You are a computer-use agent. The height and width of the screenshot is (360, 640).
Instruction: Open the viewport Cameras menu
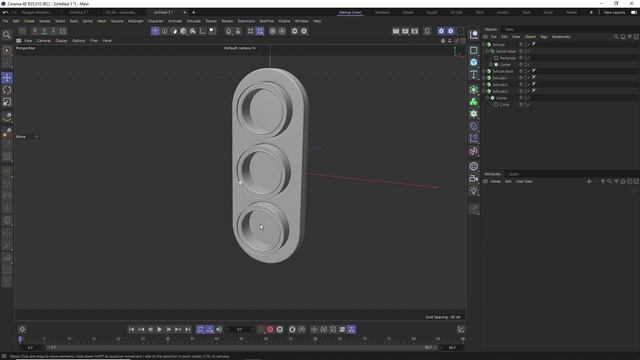tap(44, 41)
